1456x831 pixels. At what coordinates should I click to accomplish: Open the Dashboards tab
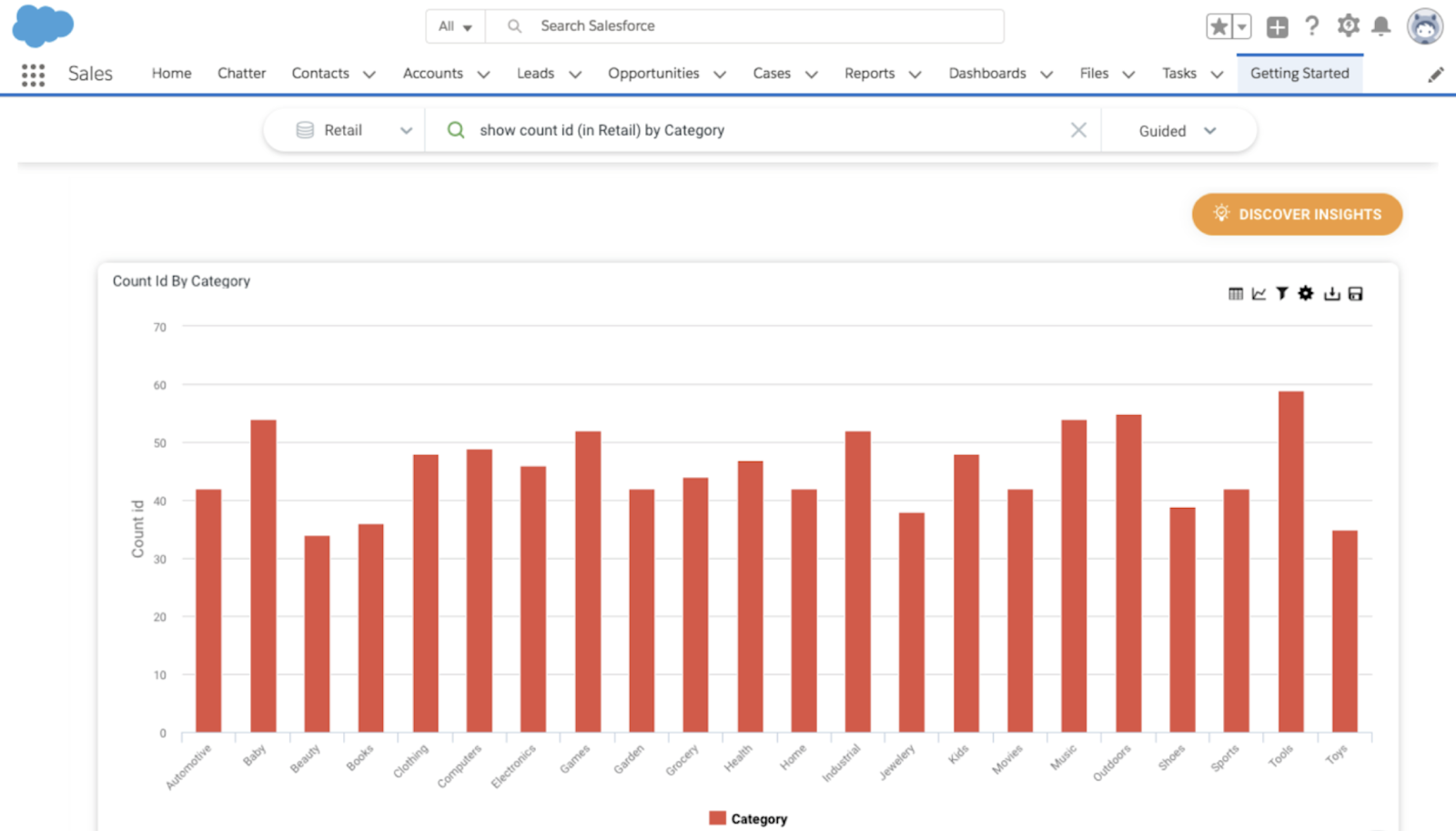pyautogui.click(x=987, y=74)
